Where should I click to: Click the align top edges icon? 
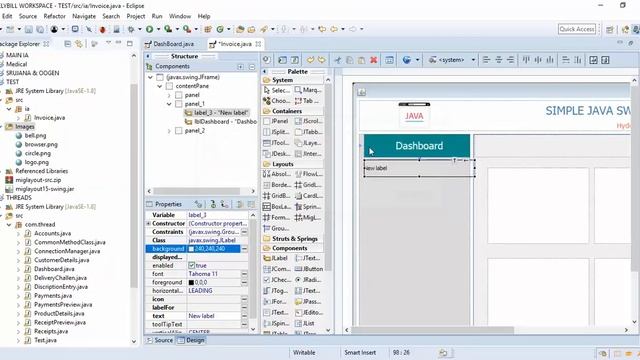[x=526, y=60]
